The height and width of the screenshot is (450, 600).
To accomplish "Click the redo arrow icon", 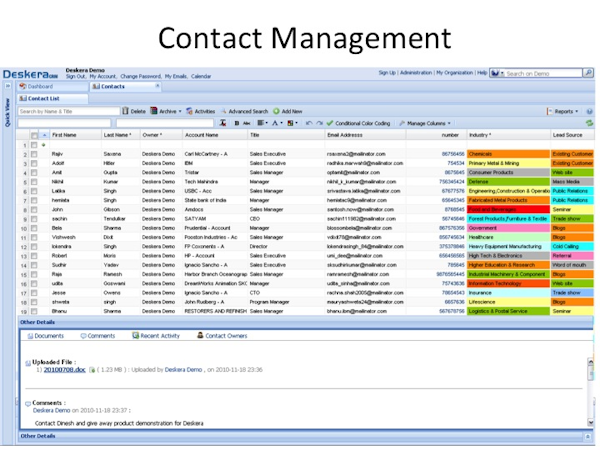I will 319,123.
